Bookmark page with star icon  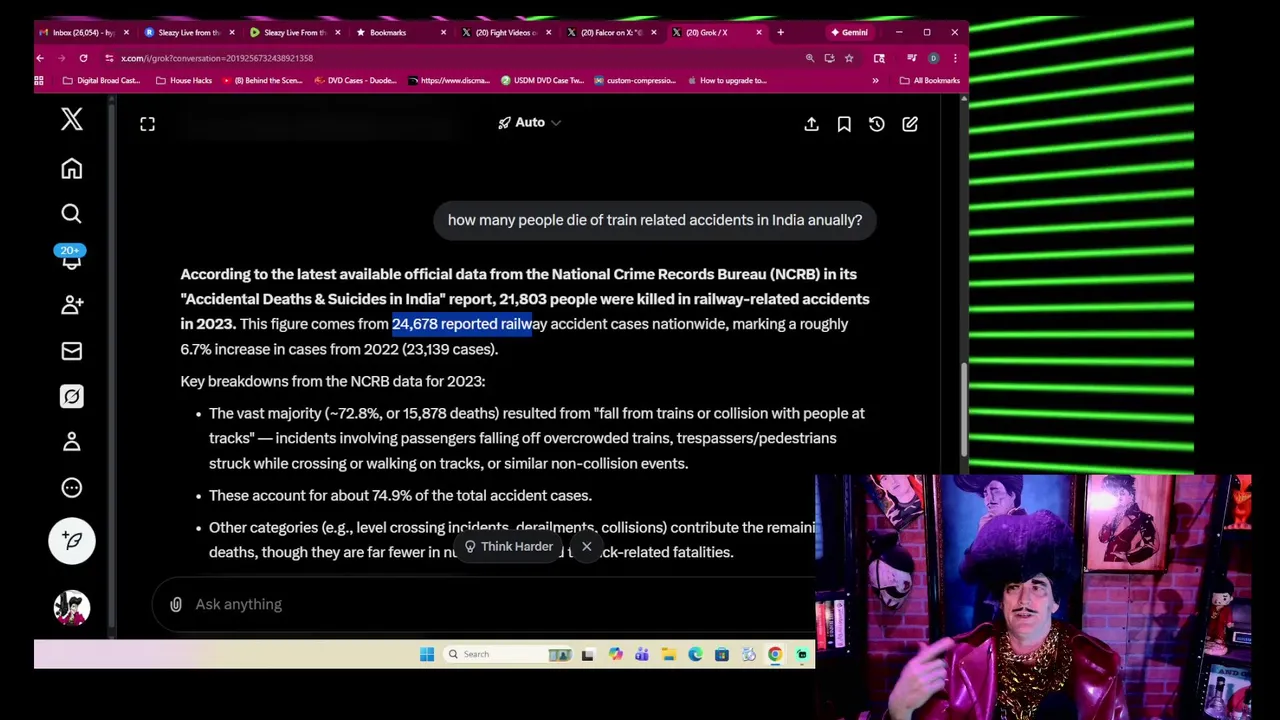point(849,58)
